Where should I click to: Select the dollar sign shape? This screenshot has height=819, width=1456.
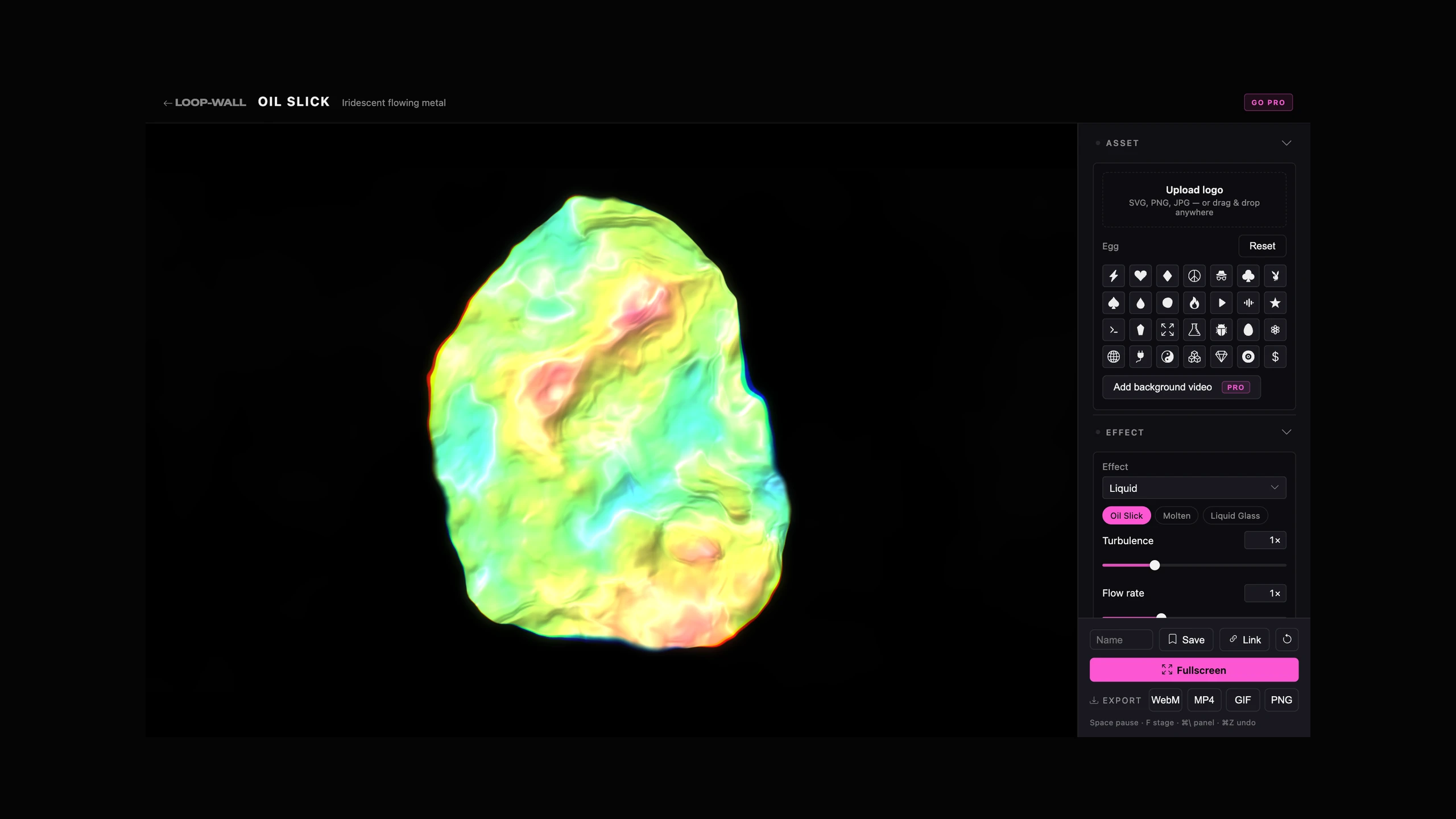pyautogui.click(x=1275, y=357)
